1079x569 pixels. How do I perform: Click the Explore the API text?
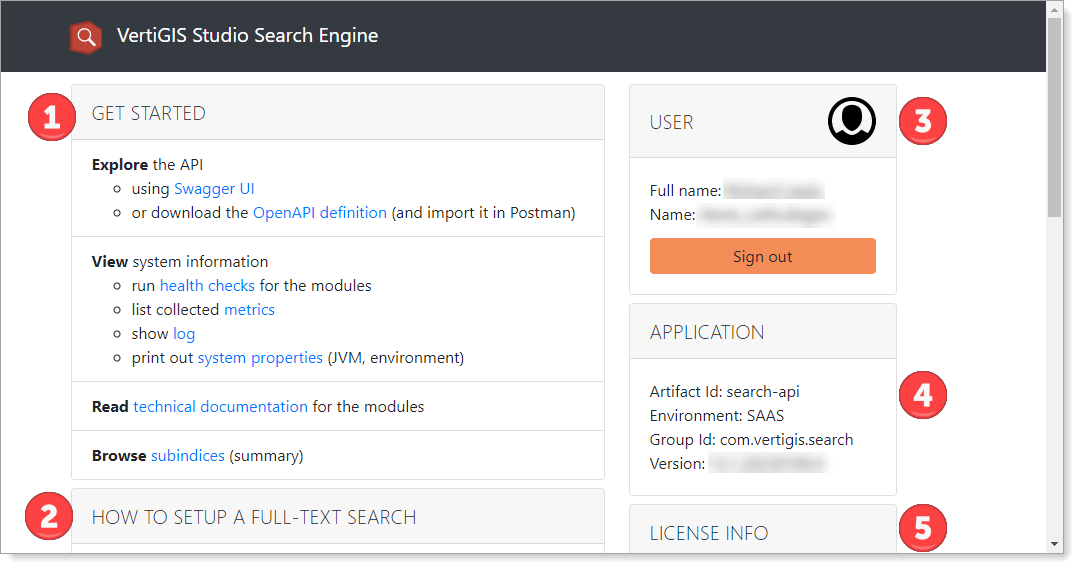pyautogui.click(x=147, y=164)
